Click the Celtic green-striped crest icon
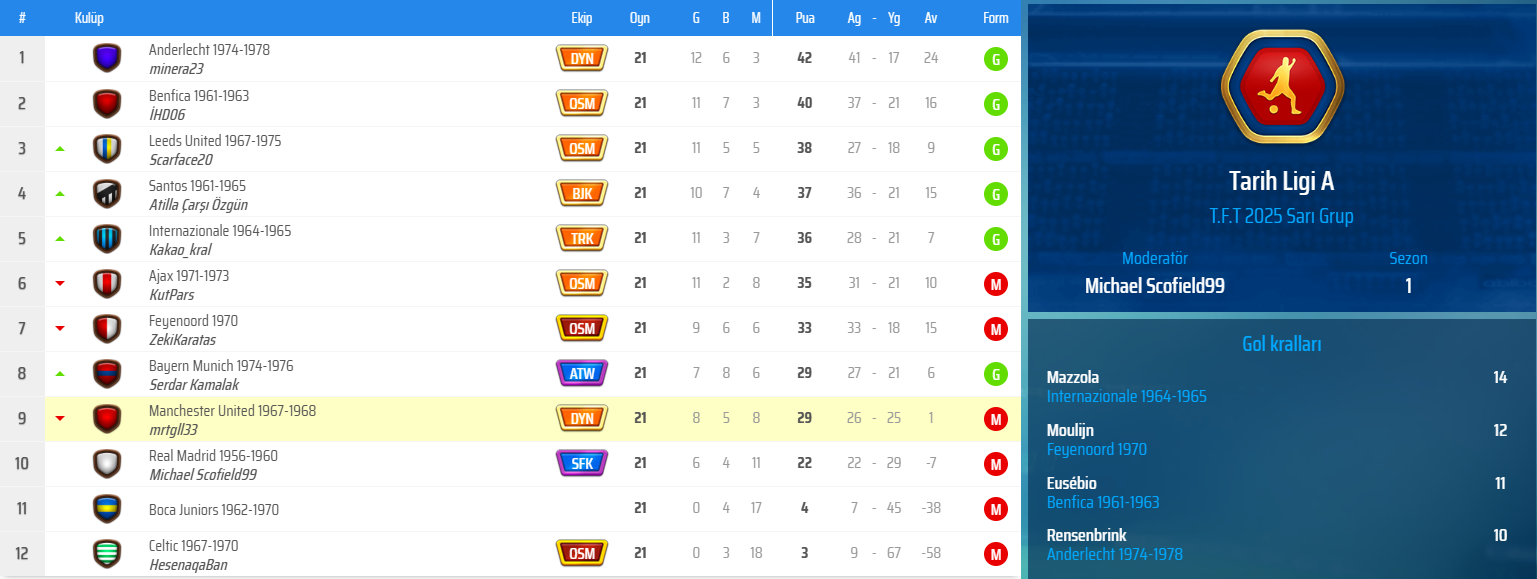This screenshot has width=1537, height=579. coord(107,554)
